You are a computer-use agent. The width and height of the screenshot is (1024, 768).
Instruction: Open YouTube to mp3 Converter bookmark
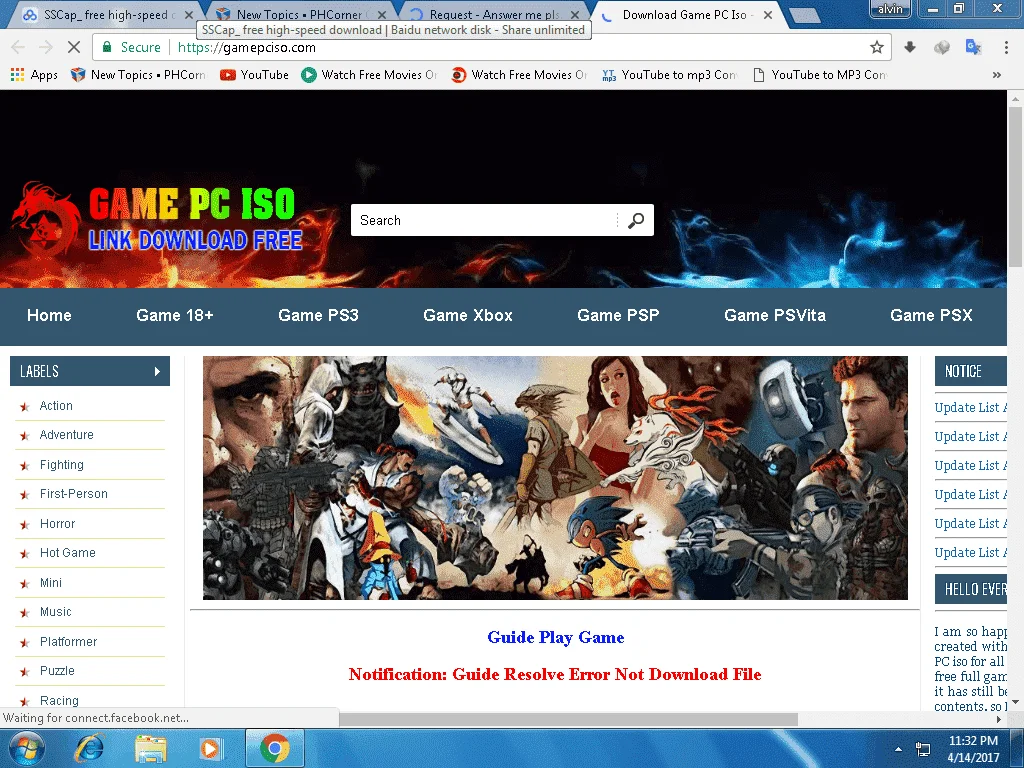[669, 74]
